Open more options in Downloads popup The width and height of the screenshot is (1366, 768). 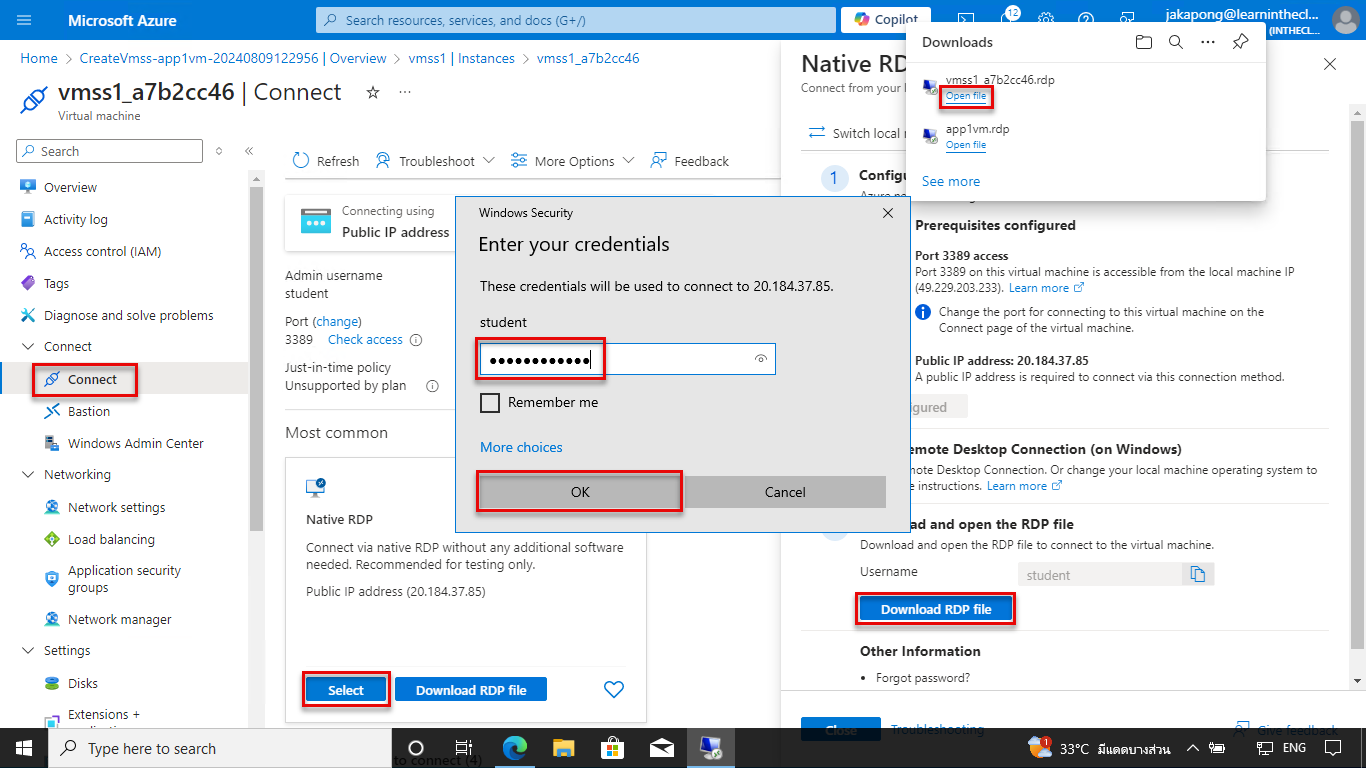coord(1208,42)
